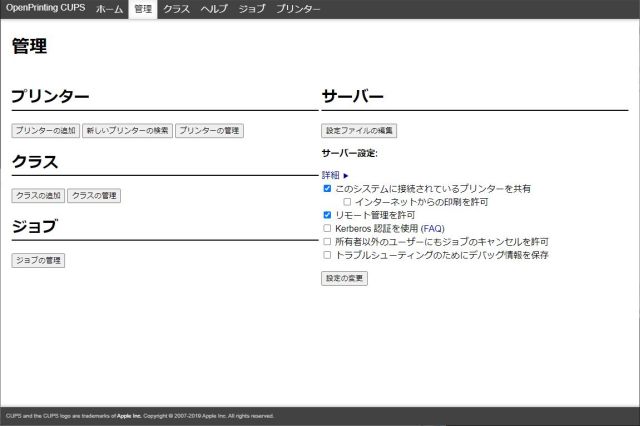
Task: Go to the ホーム tab
Action: pos(109,9)
